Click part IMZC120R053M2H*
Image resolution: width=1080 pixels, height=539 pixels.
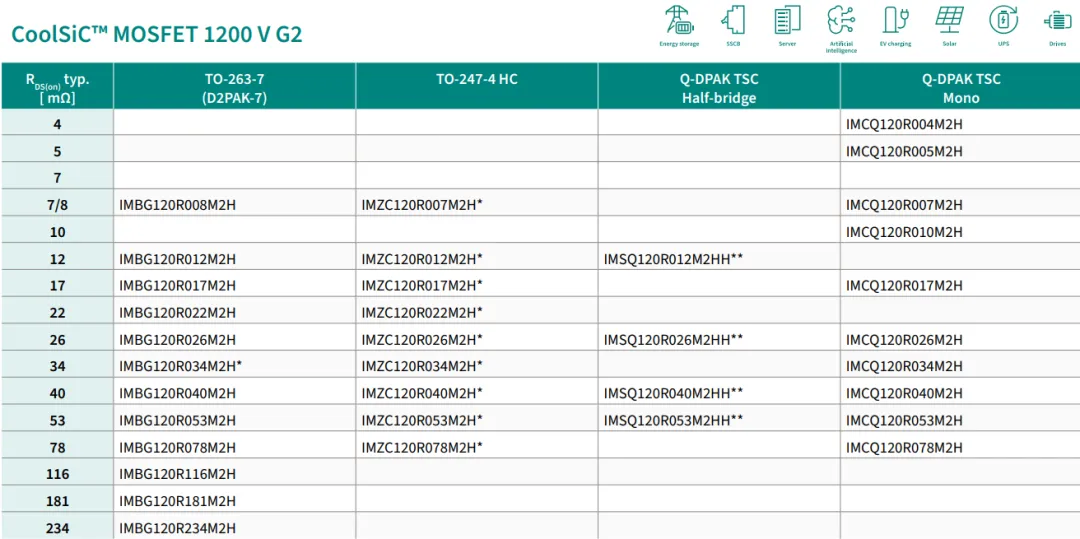[x=422, y=421]
